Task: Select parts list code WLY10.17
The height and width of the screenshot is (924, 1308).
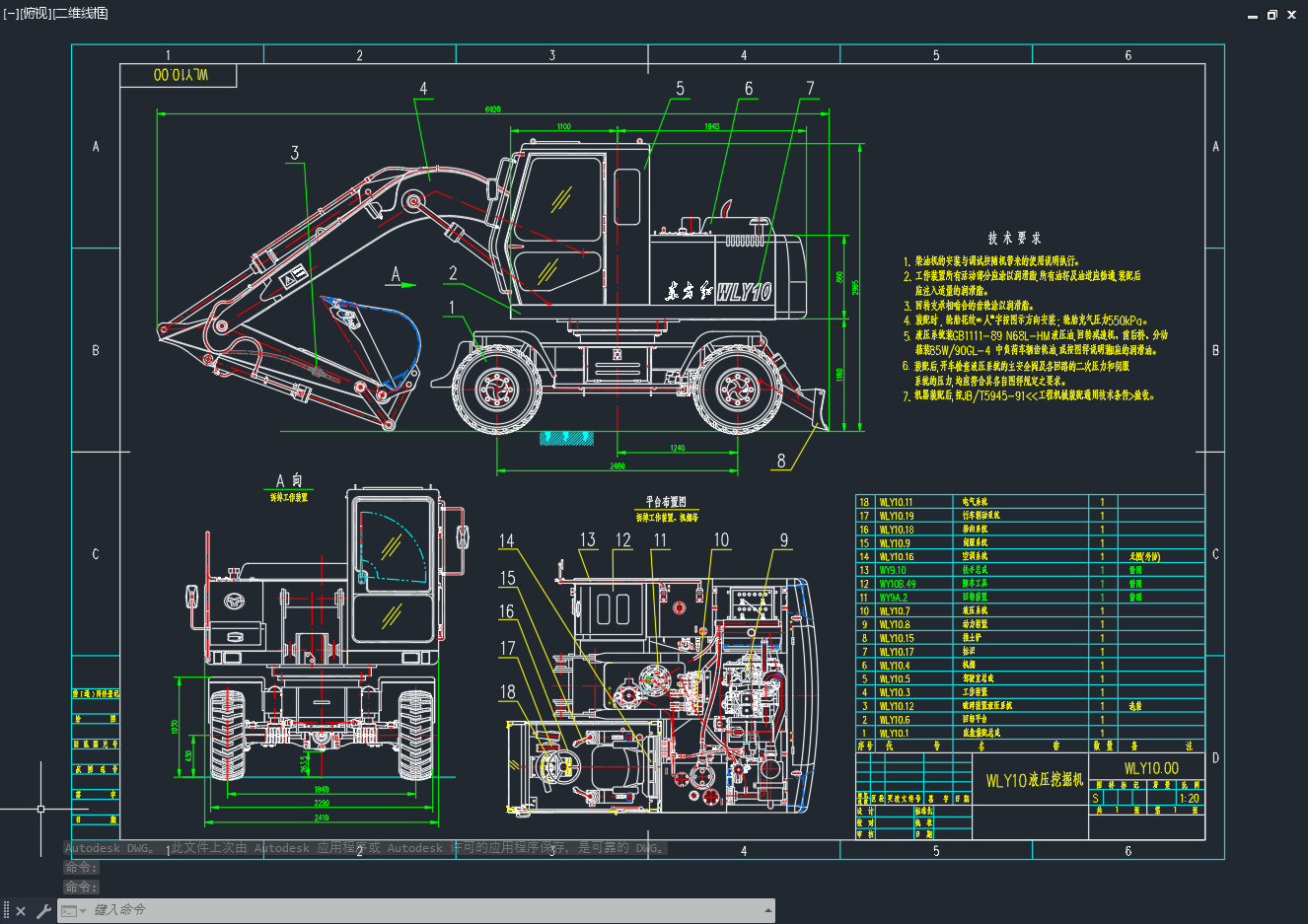Action: (x=896, y=652)
